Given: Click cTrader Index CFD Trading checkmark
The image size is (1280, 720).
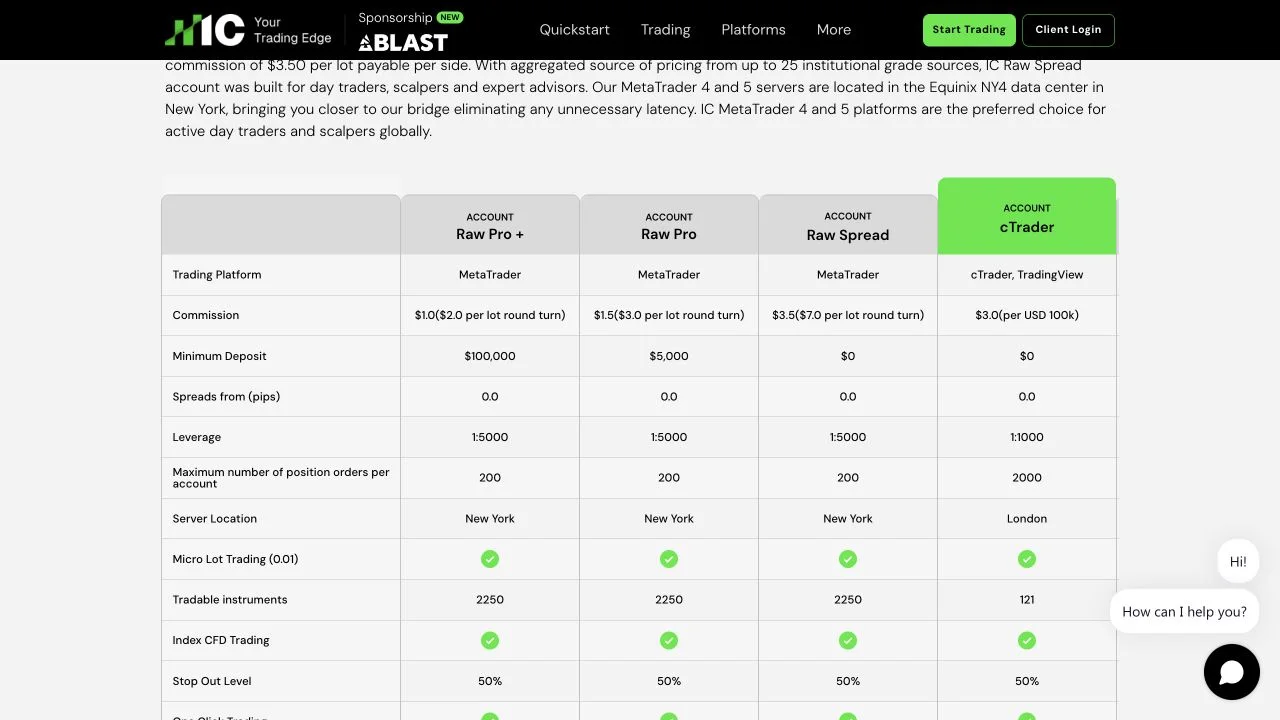Looking at the screenshot, I should coord(1027,640).
